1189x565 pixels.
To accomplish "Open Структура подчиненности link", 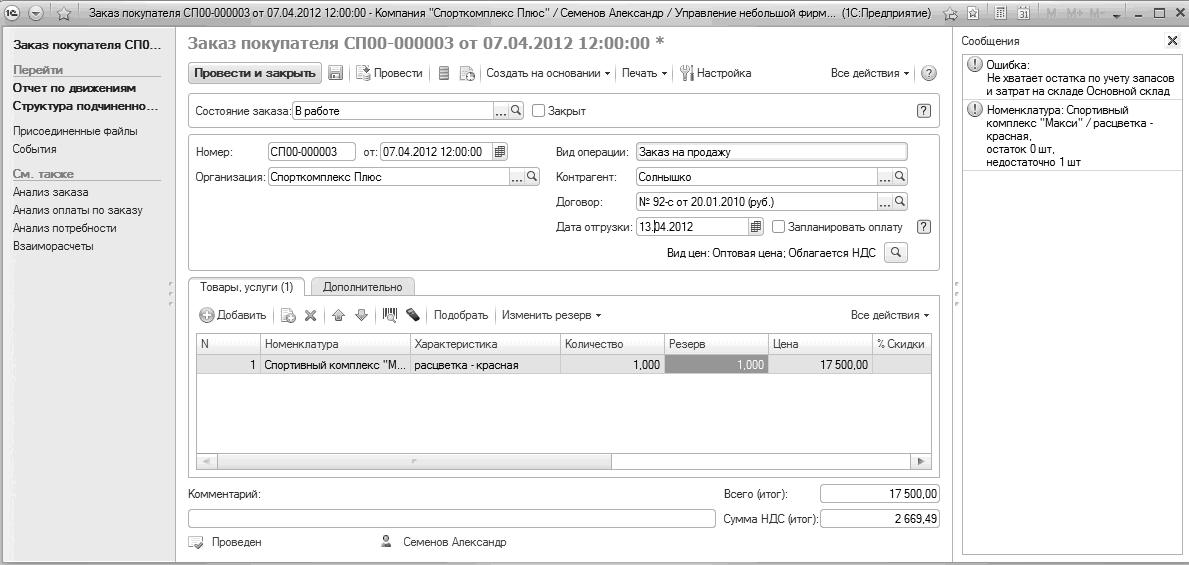I will pyautogui.click(x=87, y=105).
